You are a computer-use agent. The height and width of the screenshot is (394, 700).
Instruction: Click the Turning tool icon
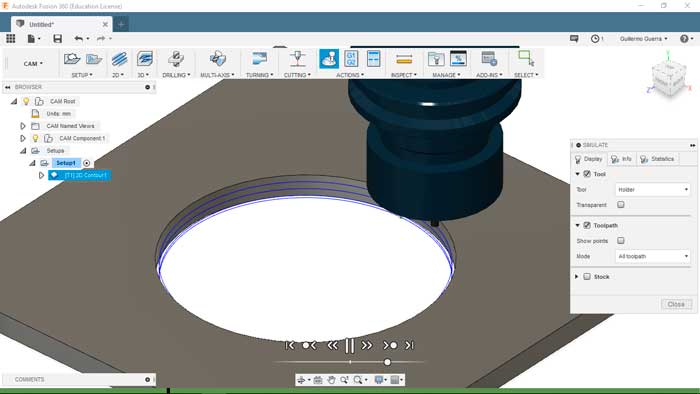point(259,59)
